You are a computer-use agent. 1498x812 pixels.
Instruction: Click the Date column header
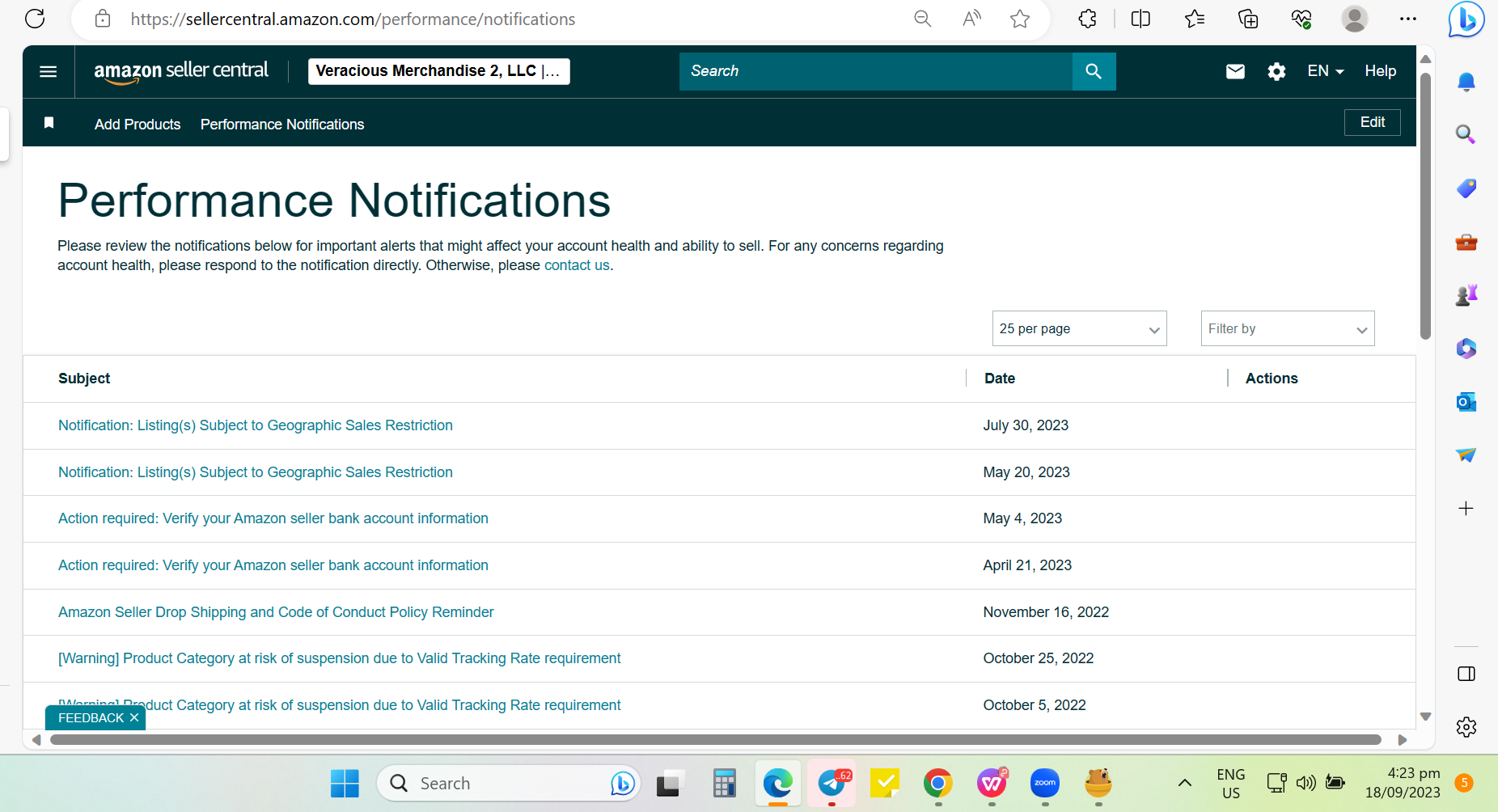(x=1000, y=379)
